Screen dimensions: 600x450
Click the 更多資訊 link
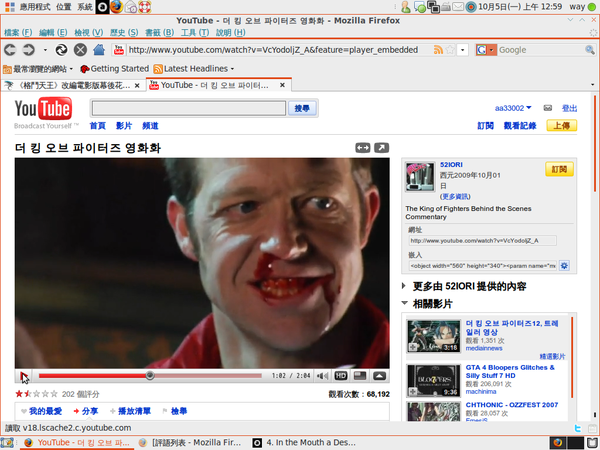coord(455,197)
